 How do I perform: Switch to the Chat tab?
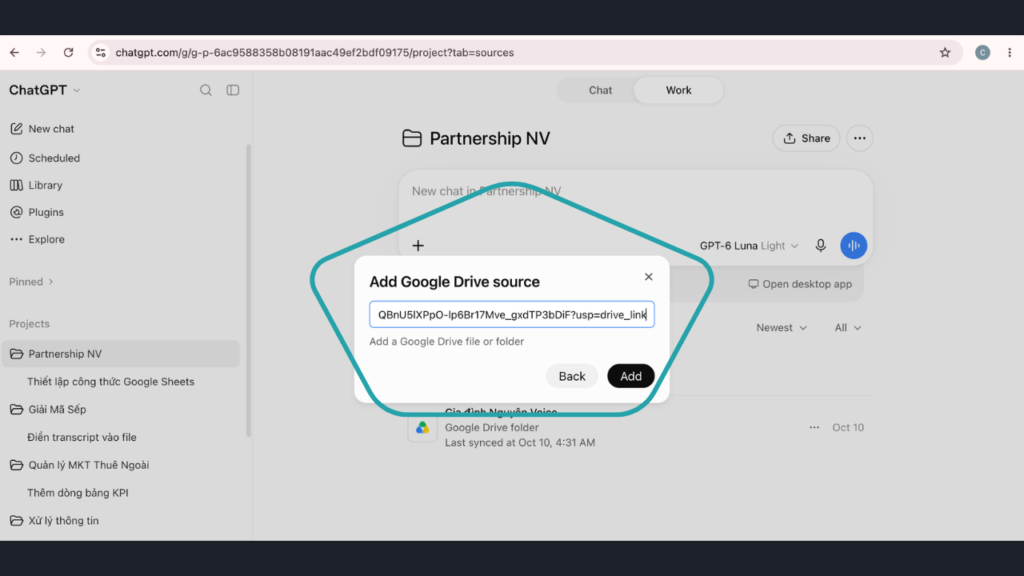tap(600, 90)
